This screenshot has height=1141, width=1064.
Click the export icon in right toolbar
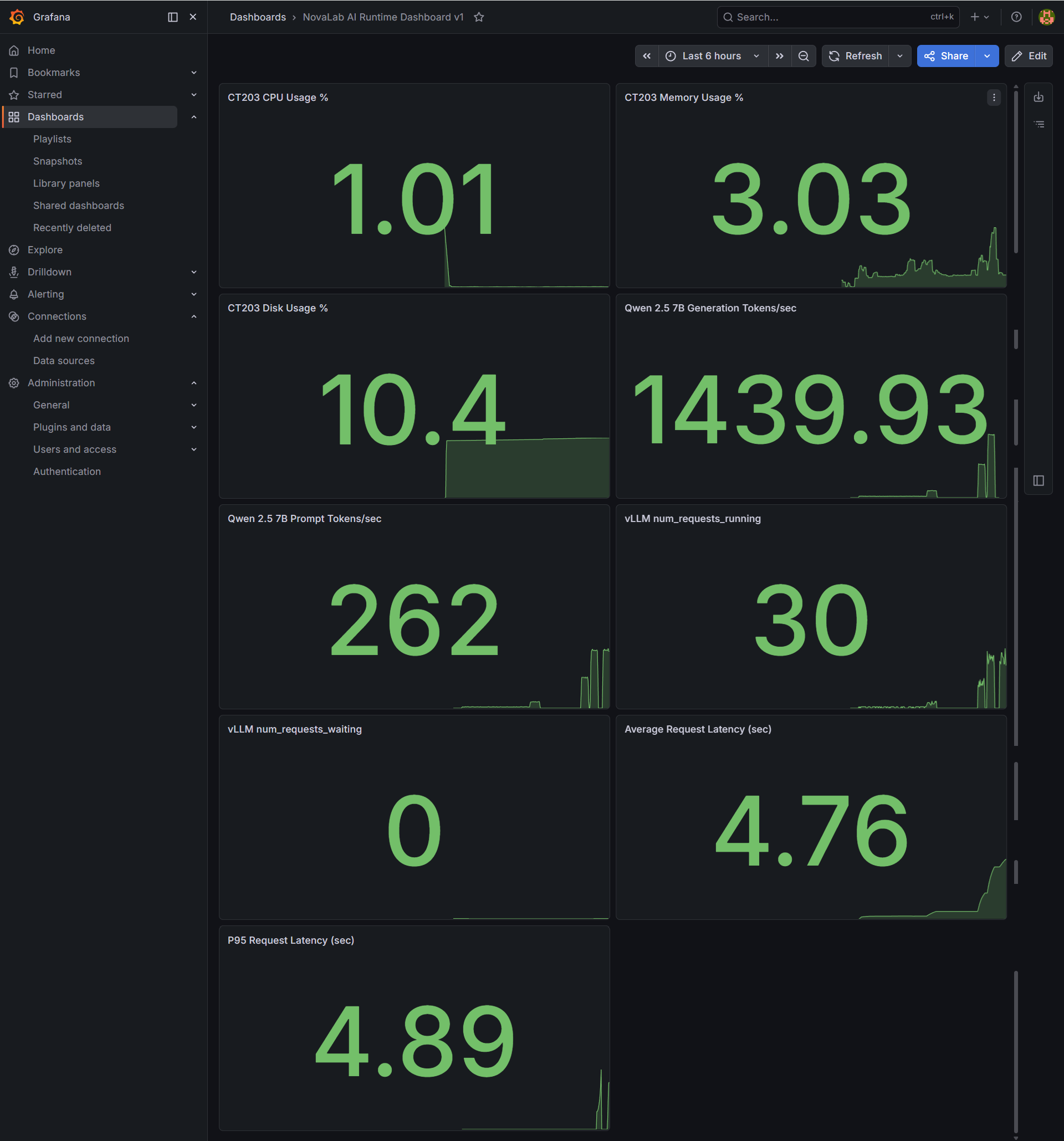tap(1039, 98)
